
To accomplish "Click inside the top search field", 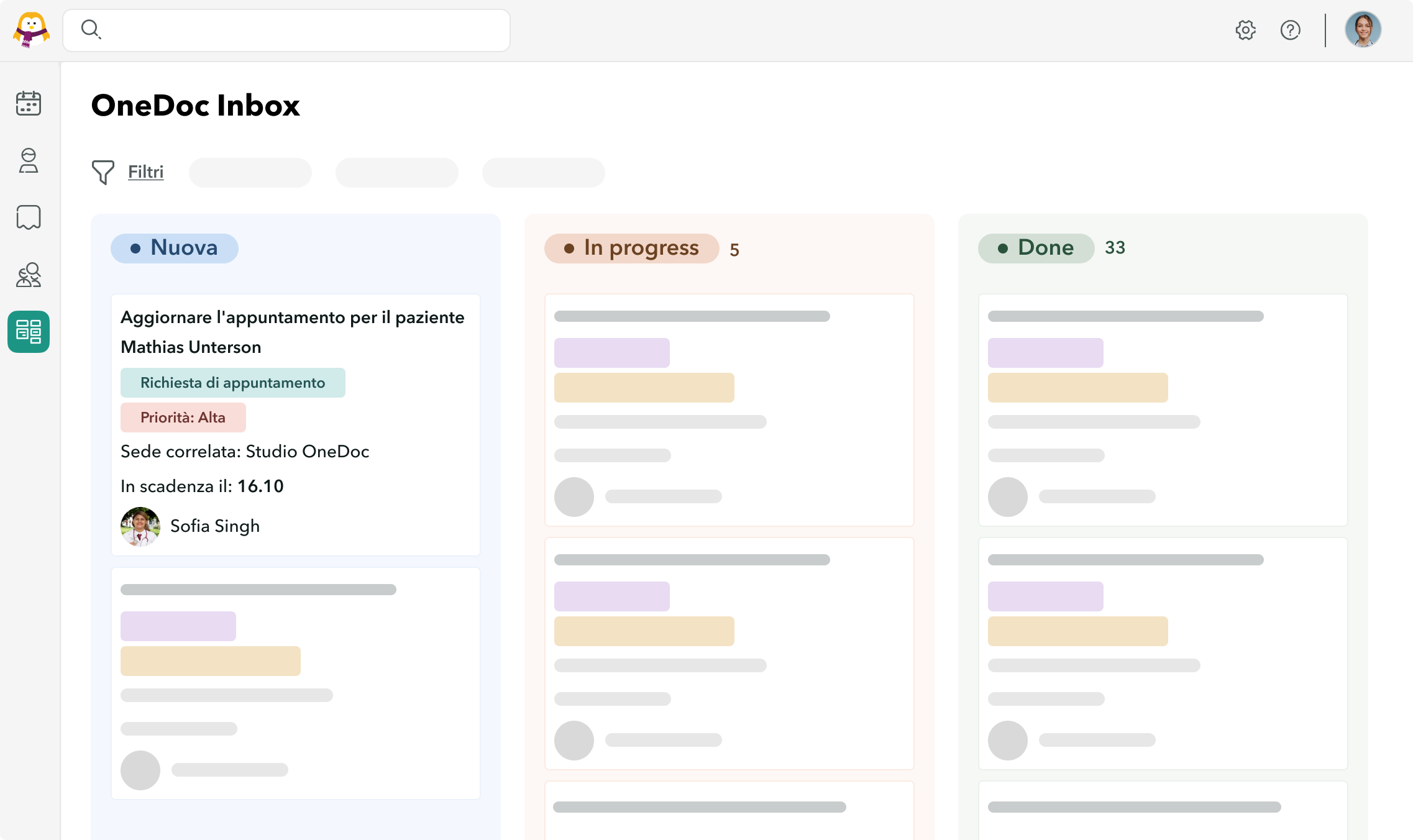I will (x=298, y=30).
